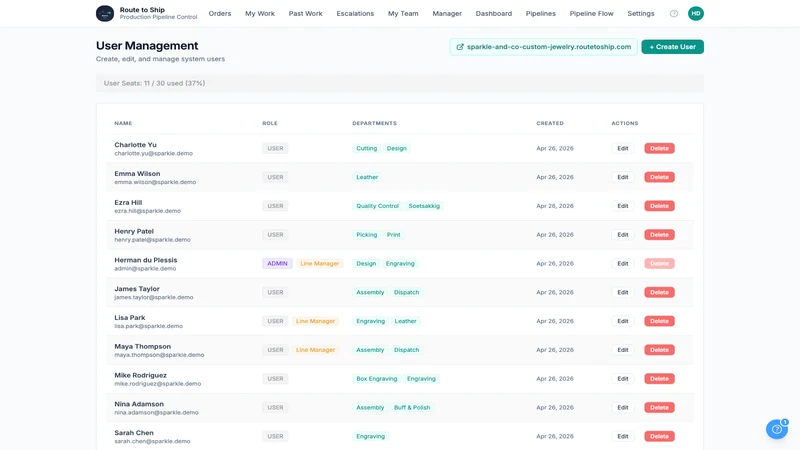Click Lisa Park's Line Manager badge
This screenshot has width=800, height=450.
pyautogui.click(x=315, y=321)
